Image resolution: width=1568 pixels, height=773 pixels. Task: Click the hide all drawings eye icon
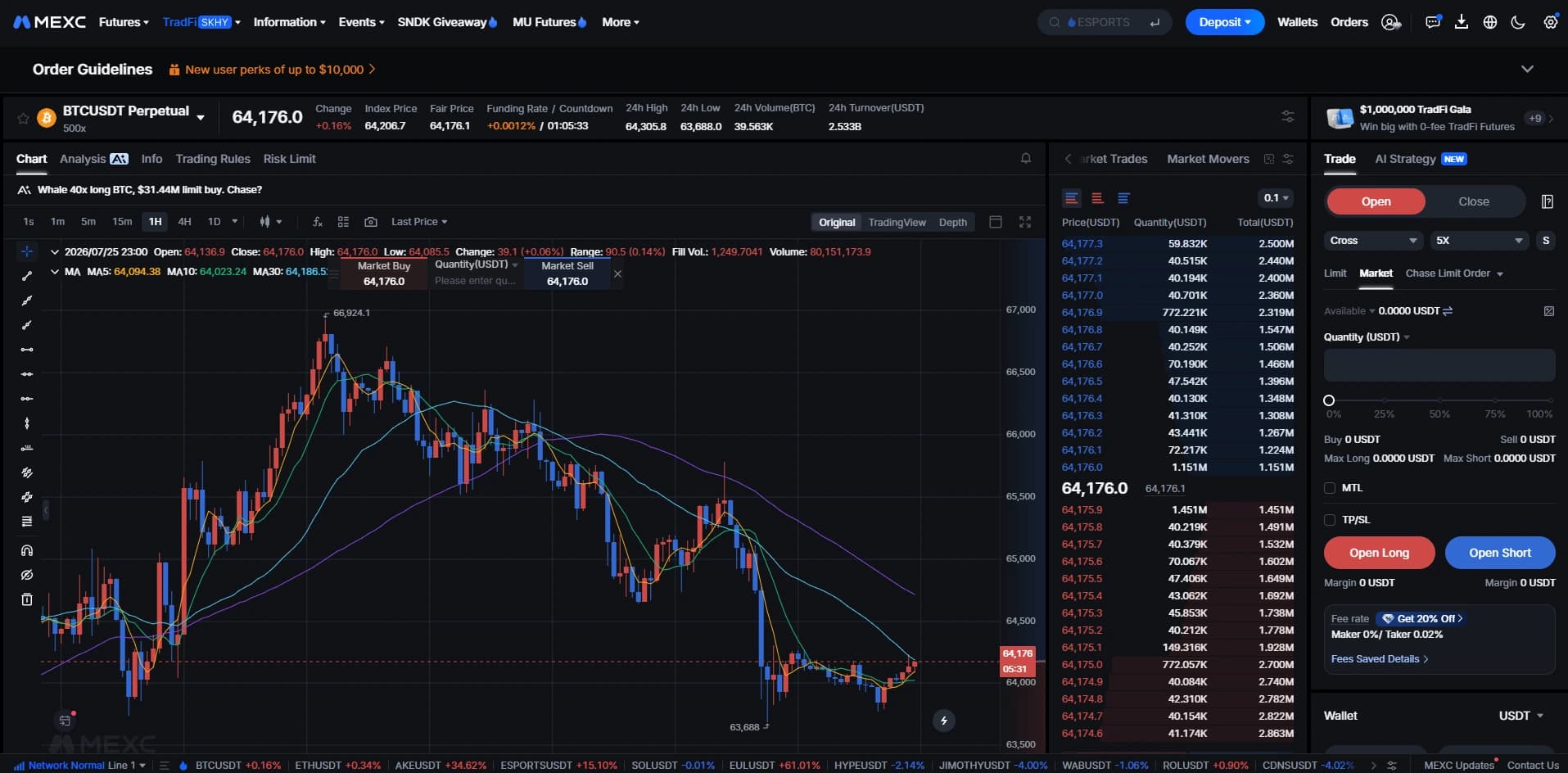pos(27,575)
